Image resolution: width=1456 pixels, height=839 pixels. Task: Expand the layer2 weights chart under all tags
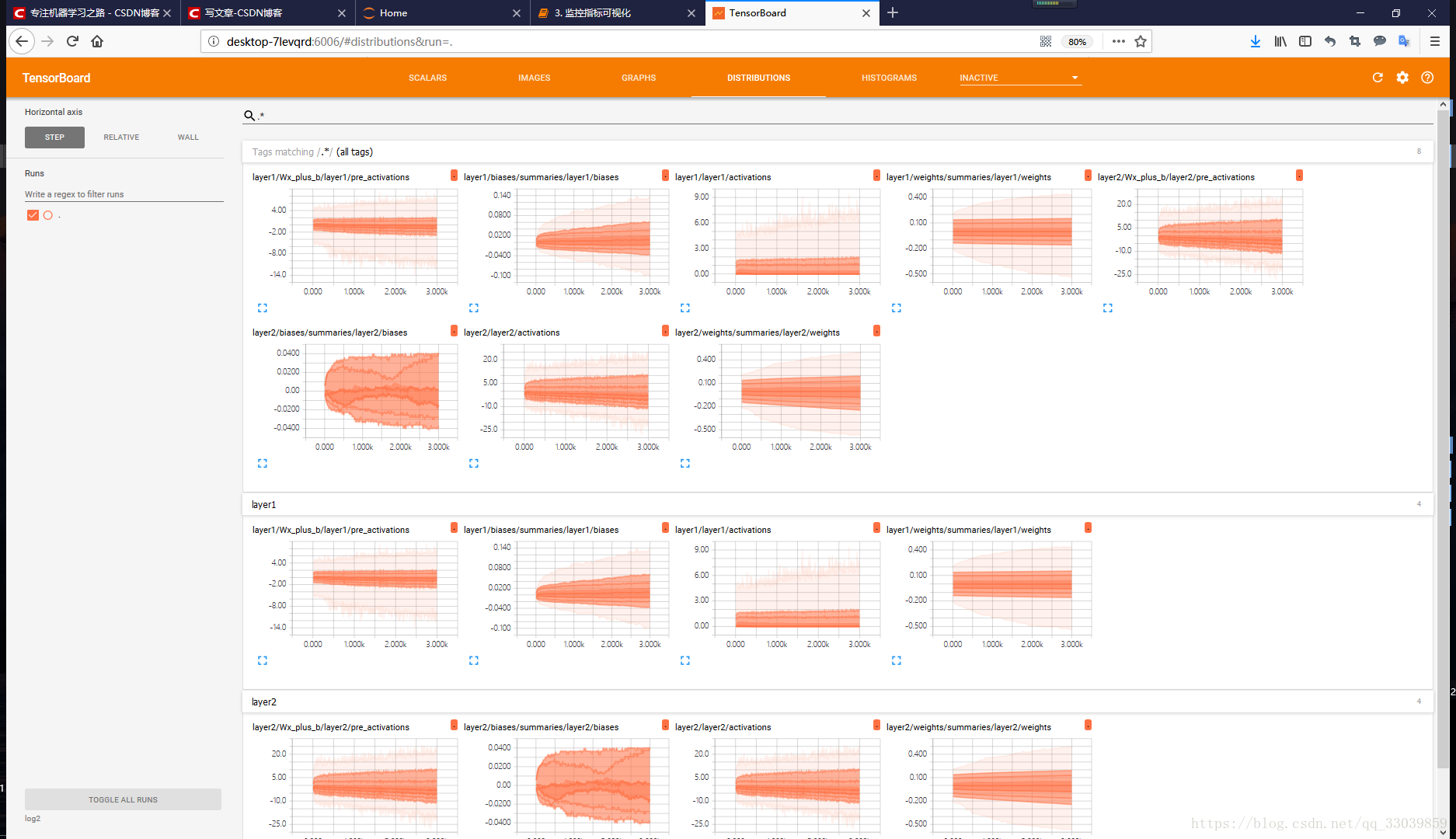(x=685, y=464)
